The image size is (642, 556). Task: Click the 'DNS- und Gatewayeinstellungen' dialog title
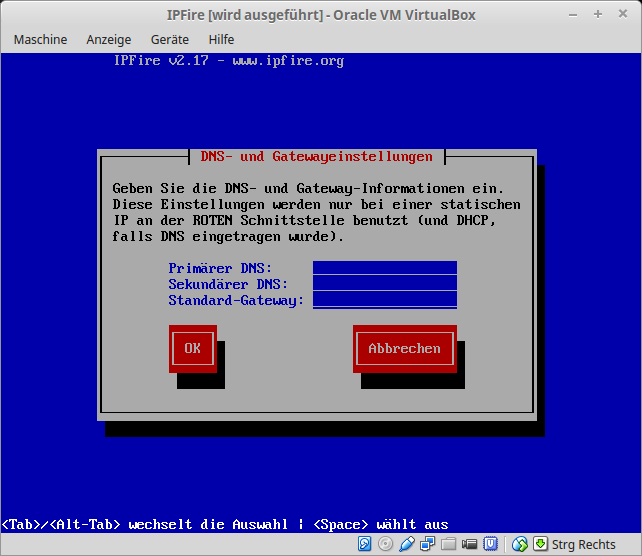pos(316,156)
